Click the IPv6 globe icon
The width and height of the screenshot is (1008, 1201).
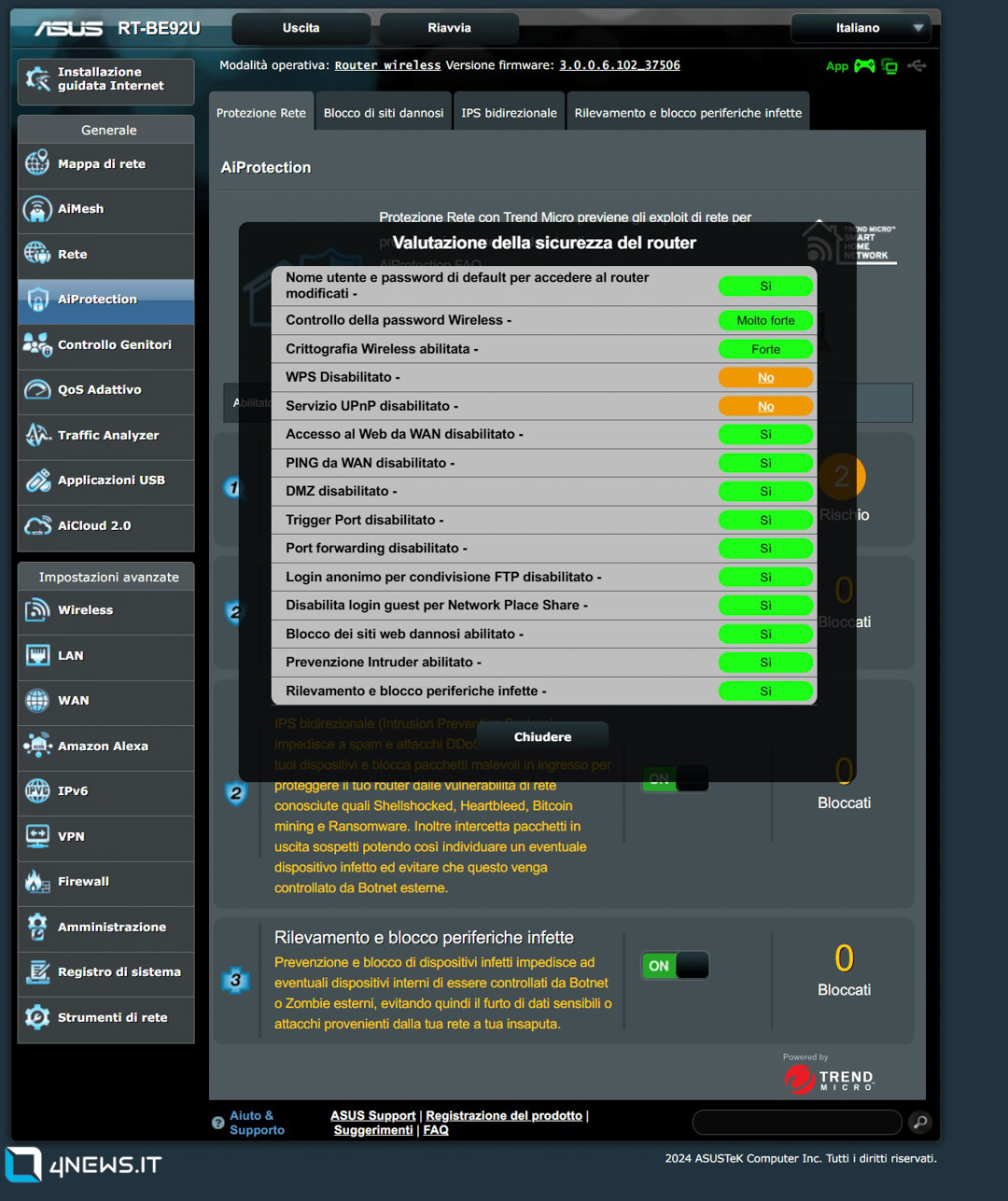coord(37,791)
